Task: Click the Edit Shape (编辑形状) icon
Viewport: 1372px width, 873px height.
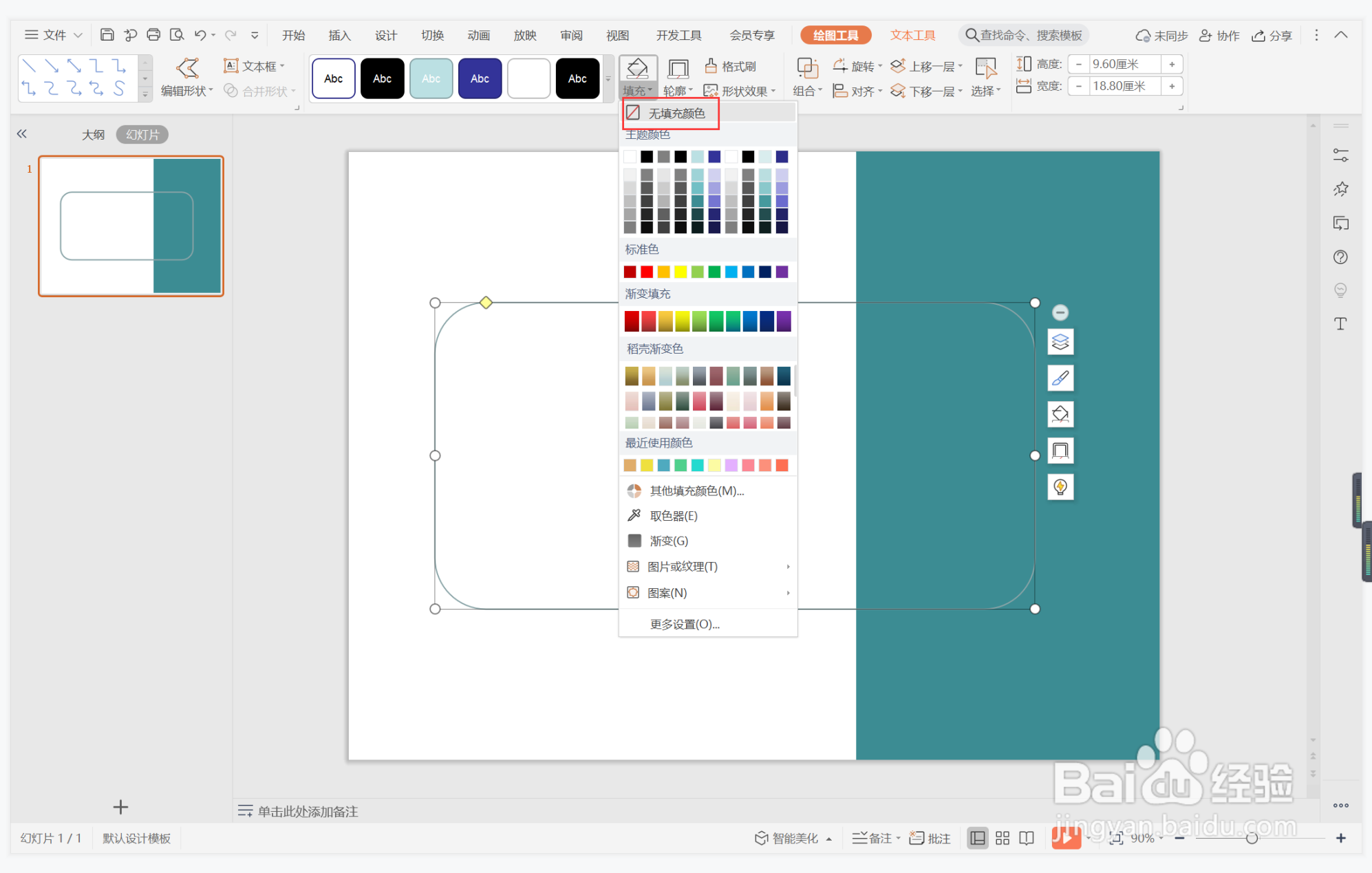Action: point(187,68)
